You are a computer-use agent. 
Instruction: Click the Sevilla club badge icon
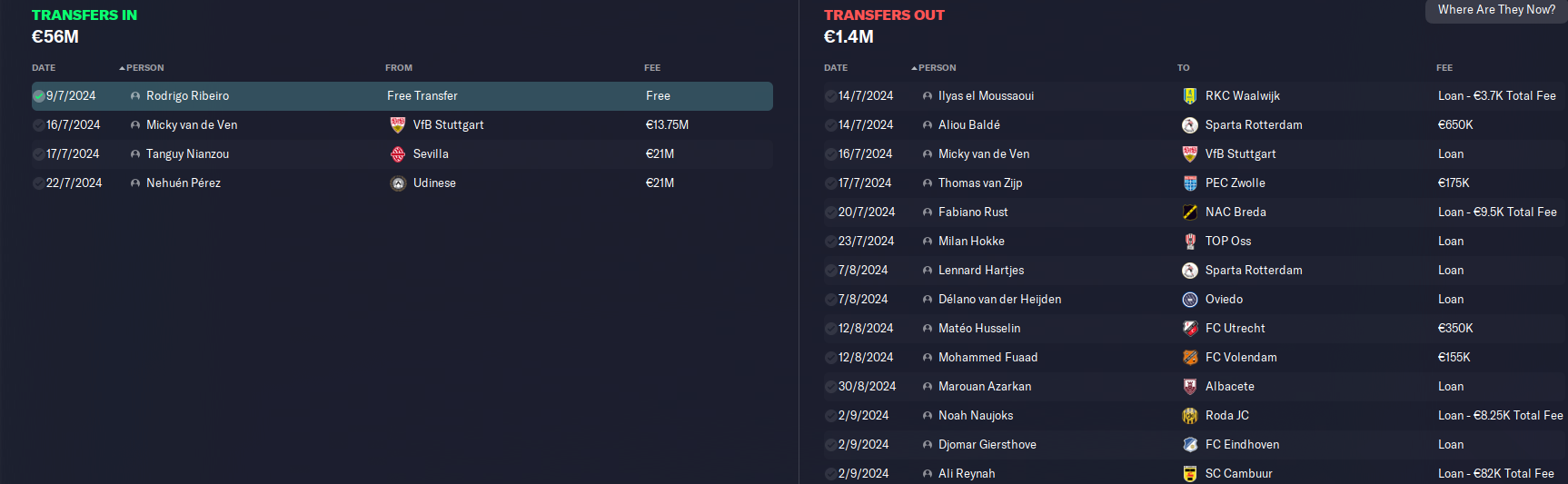click(x=397, y=153)
